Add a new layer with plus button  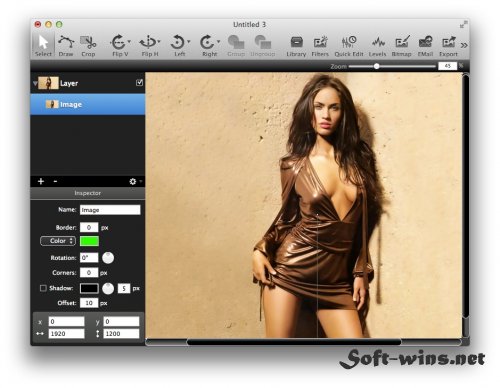pyautogui.click(x=41, y=181)
